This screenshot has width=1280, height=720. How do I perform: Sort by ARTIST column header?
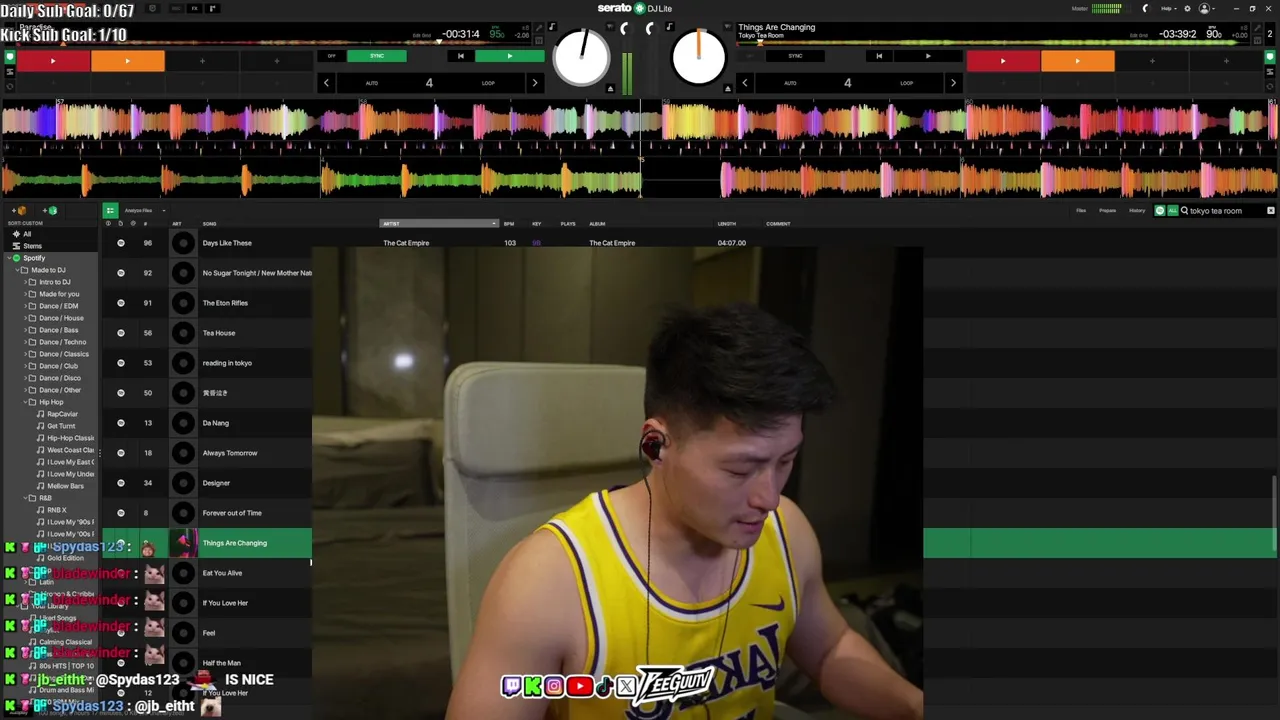tap(438, 224)
